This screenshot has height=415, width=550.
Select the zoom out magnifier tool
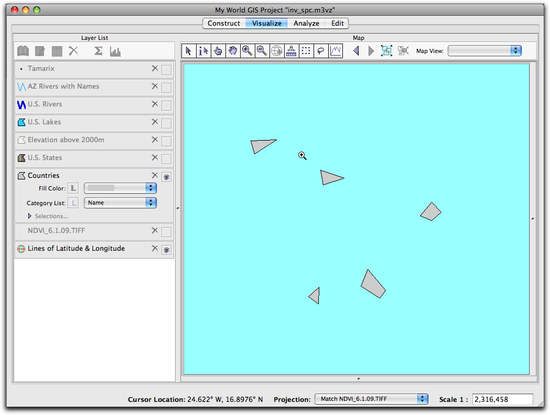(x=262, y=51)
